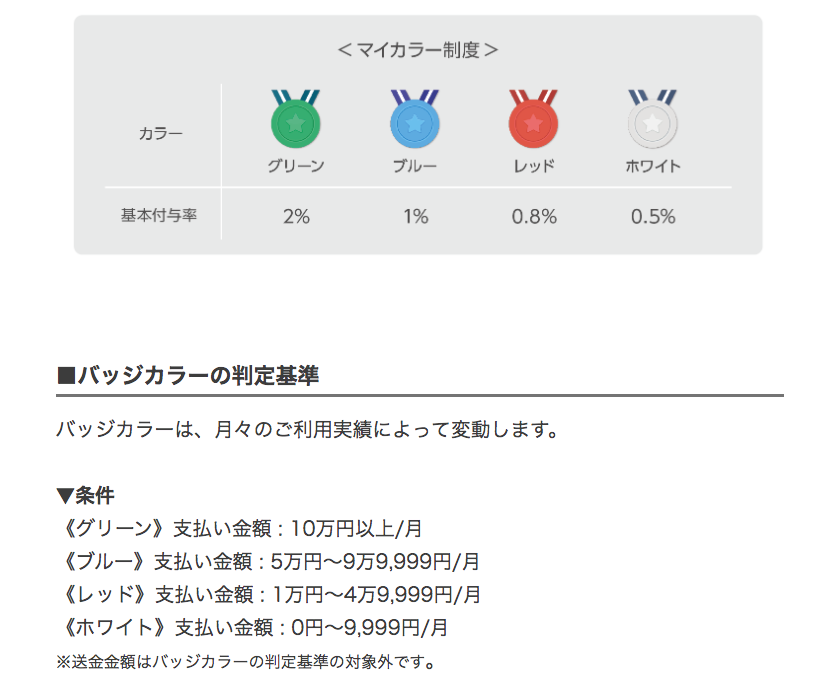Click the blue medal badge icon
833x689 pixels.
[x=414, y=122]
